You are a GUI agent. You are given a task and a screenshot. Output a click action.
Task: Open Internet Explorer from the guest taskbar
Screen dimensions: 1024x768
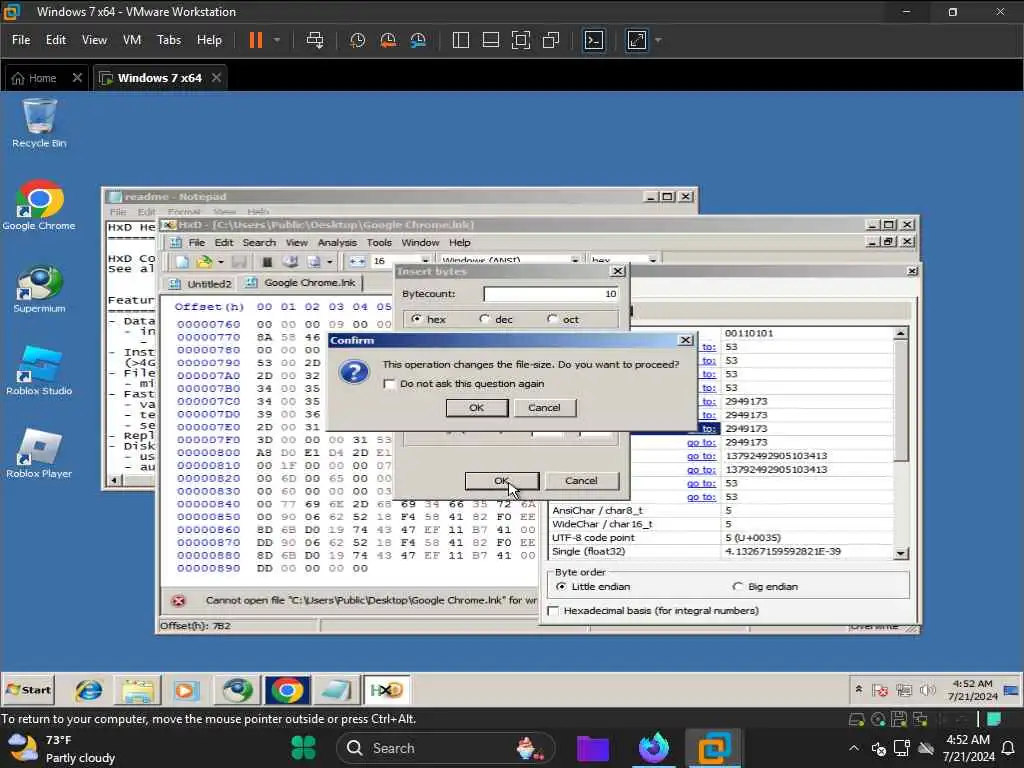[x=88, y=690]
